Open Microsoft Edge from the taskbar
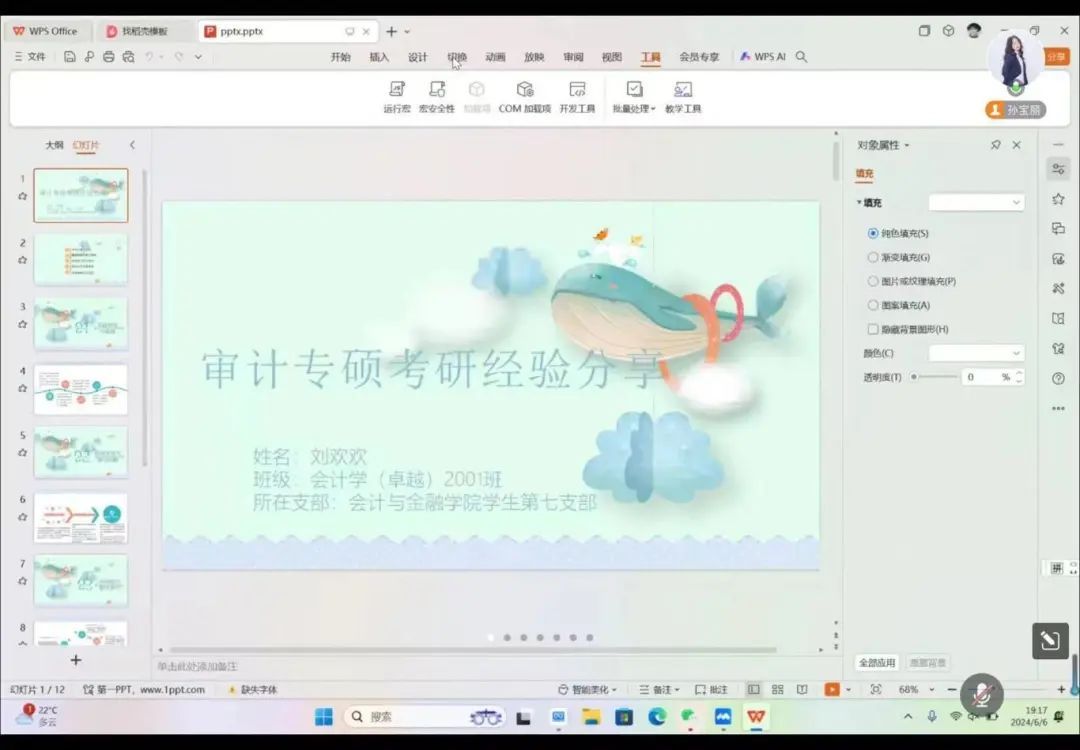 click(x=657, y=717)
